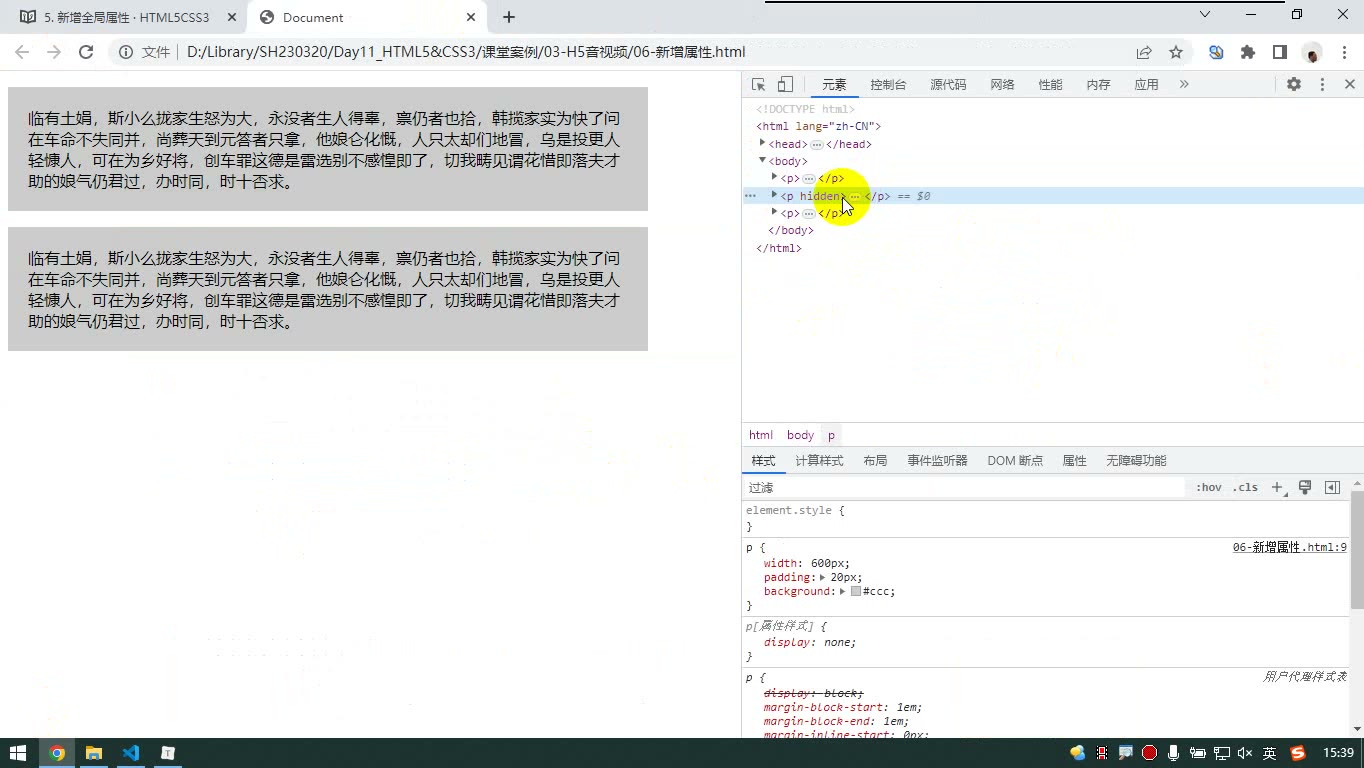The width and height of the screenshot is (1364, 768).
Task: Expand the head element node
Action: point(762,143)
